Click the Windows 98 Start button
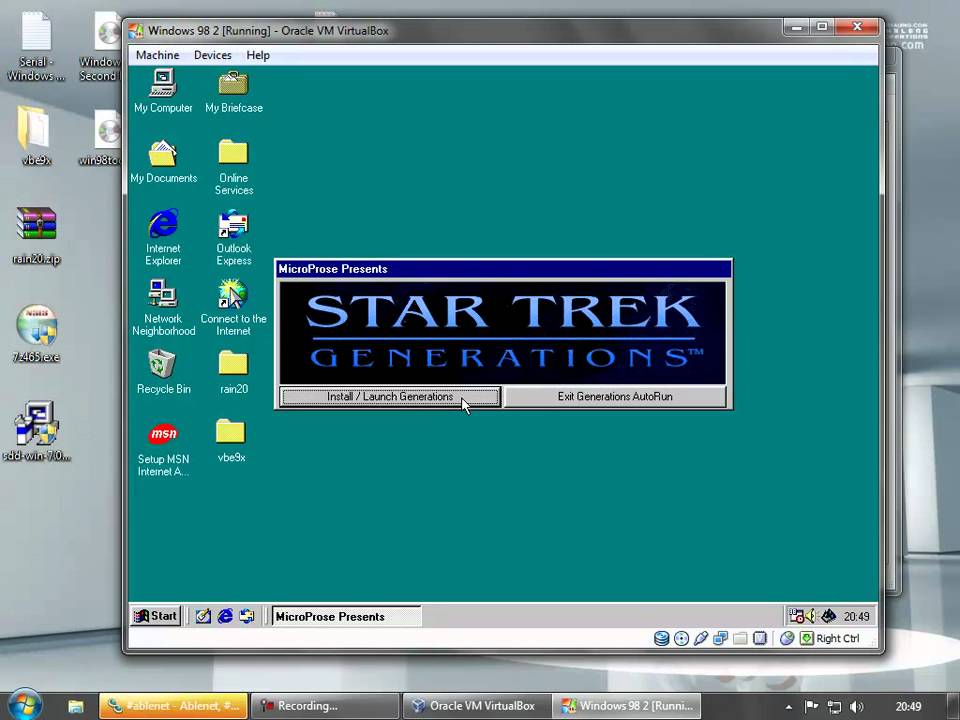This screenshot has height=720, width=960. [156, 616]
